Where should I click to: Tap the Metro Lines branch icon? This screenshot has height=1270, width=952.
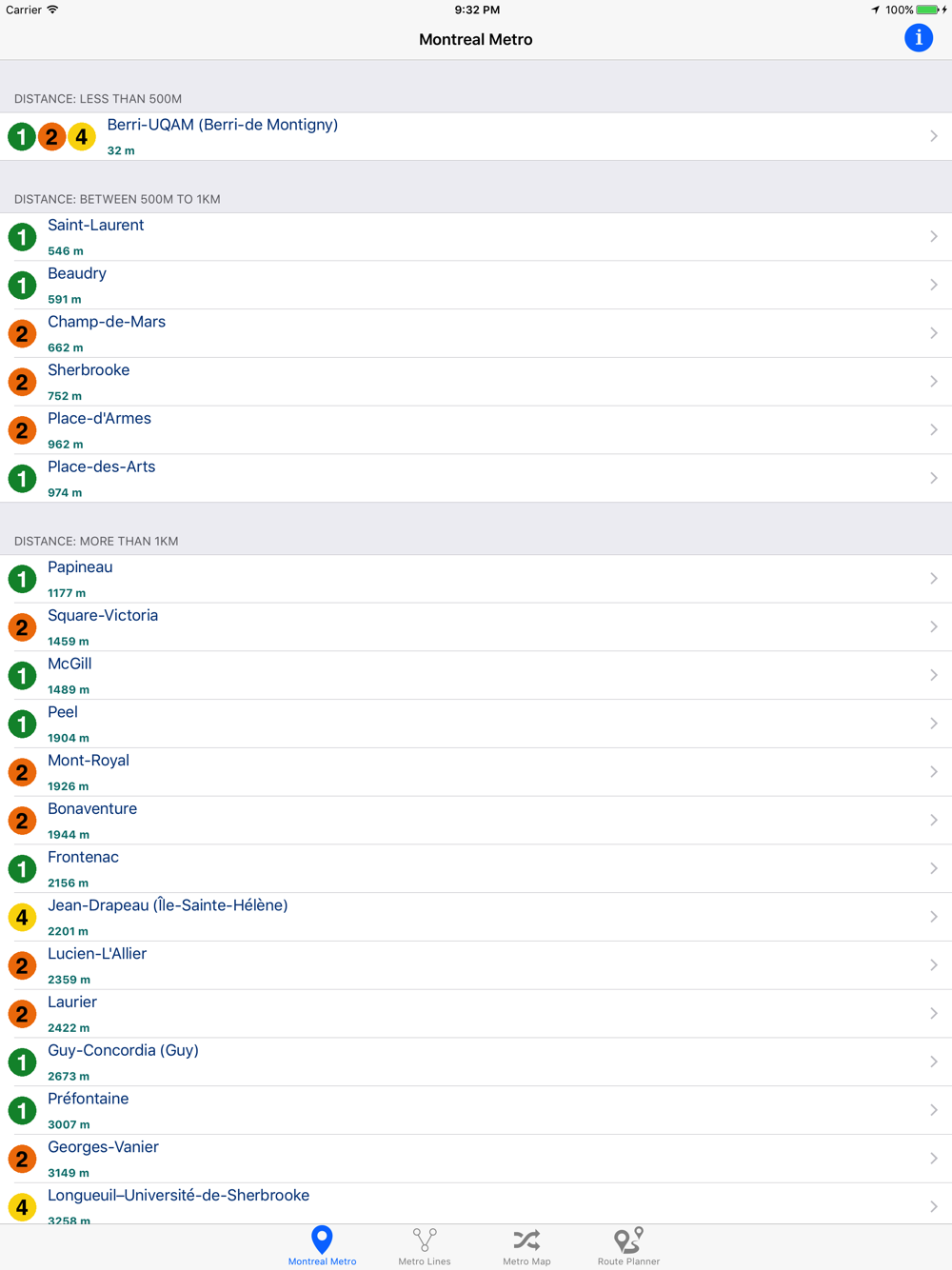pos(425,1239)
